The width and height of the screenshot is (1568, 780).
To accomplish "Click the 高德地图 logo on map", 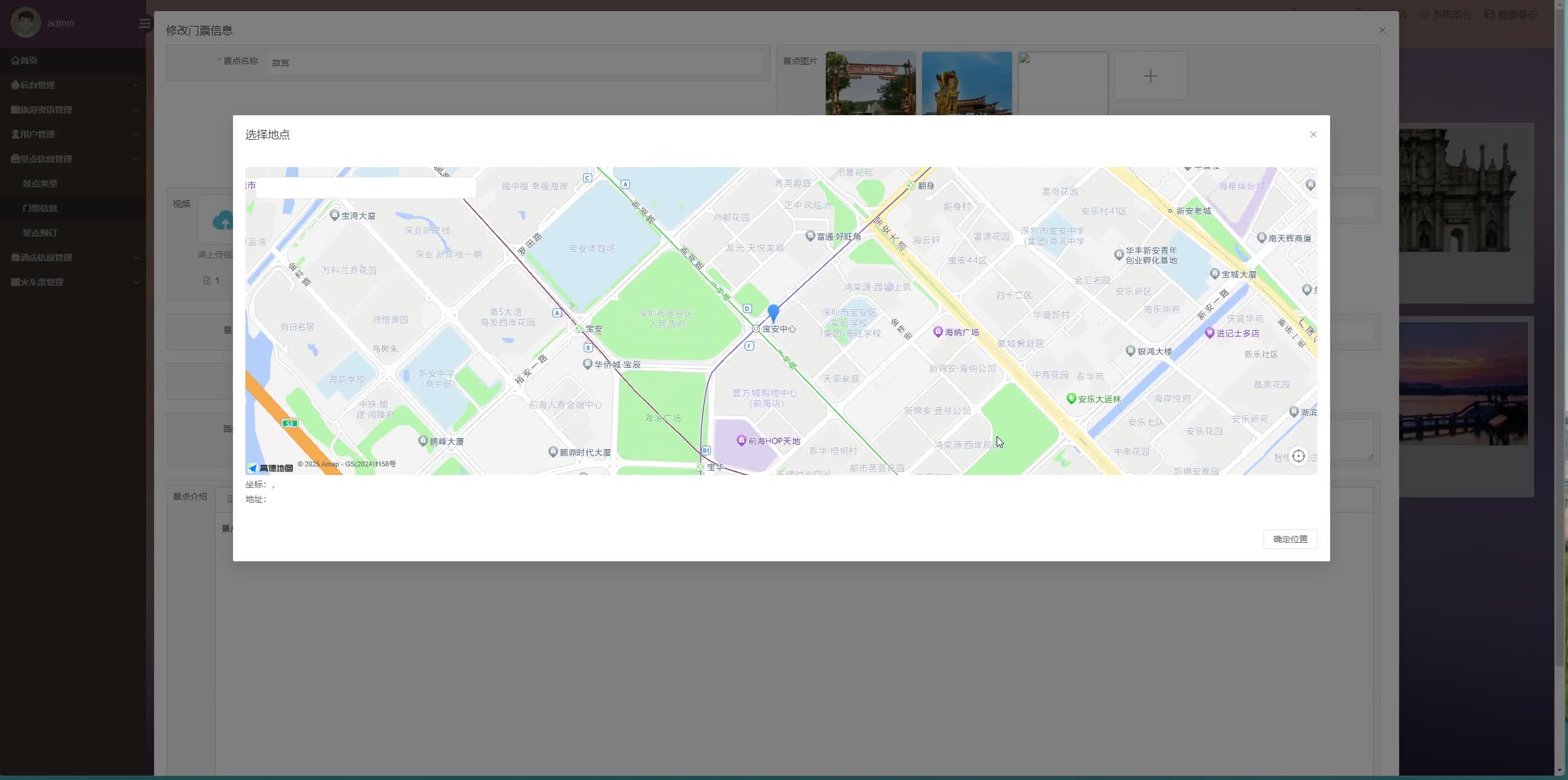I will click(271, 468).
